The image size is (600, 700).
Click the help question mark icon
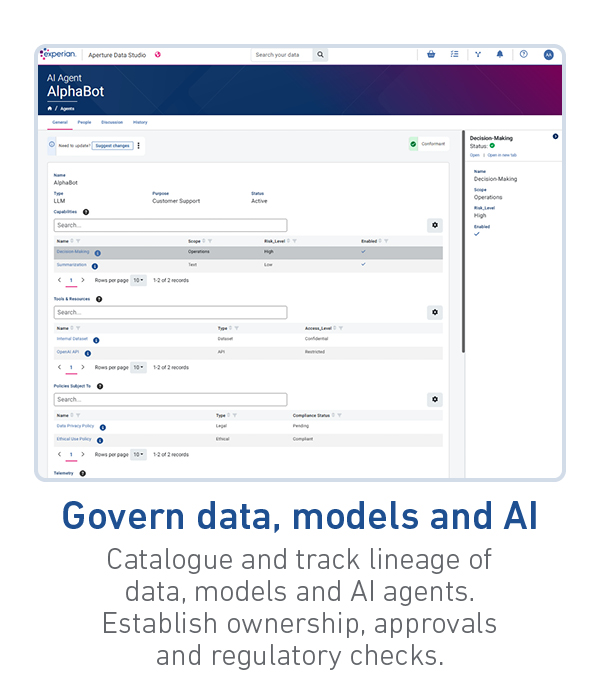click(x=523, y=55)
